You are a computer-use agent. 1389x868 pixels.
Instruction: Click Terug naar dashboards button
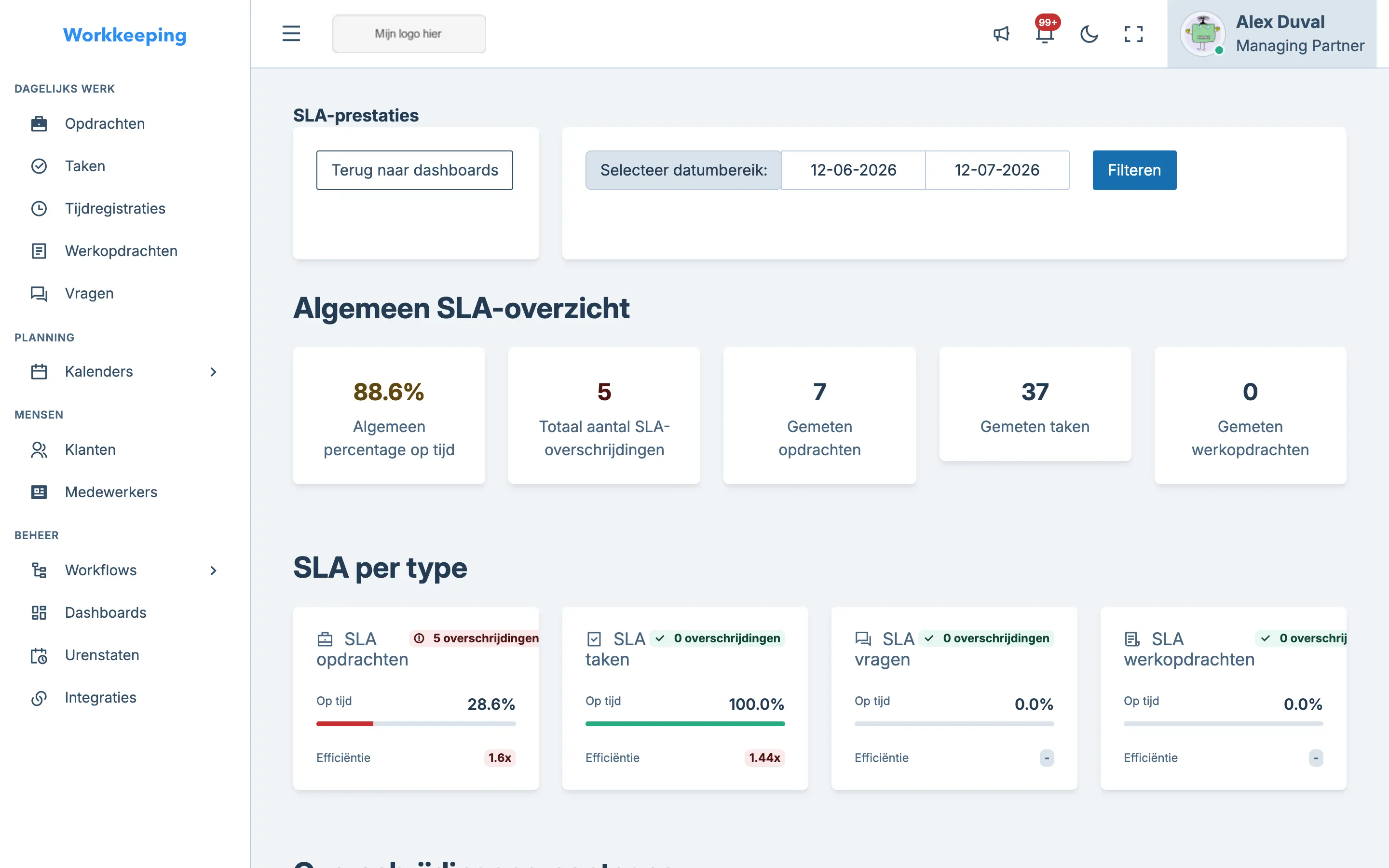click(414, 170)
